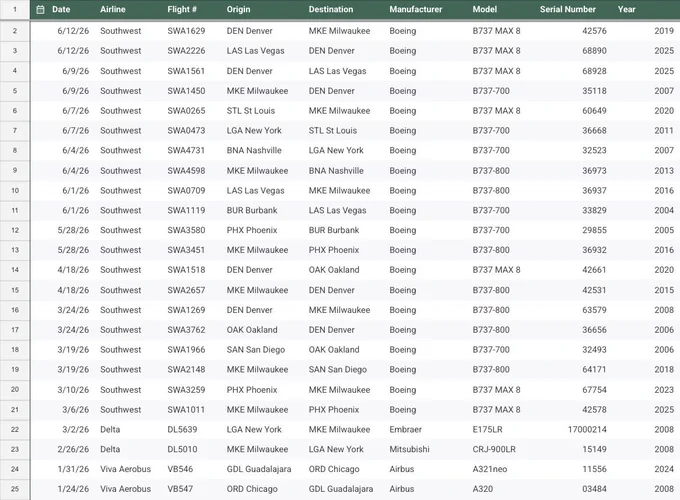The image size is (680, 500).
Task: Click the 1/24/26 date cell
Action: [73, 489]
